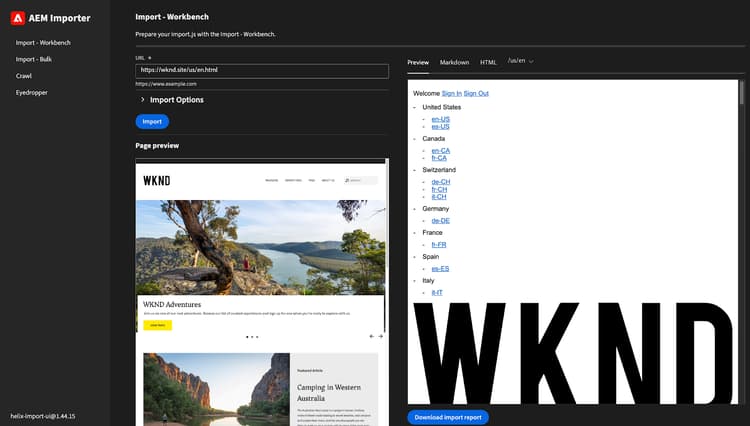Click the carousel pagination dots

(252, 337)
